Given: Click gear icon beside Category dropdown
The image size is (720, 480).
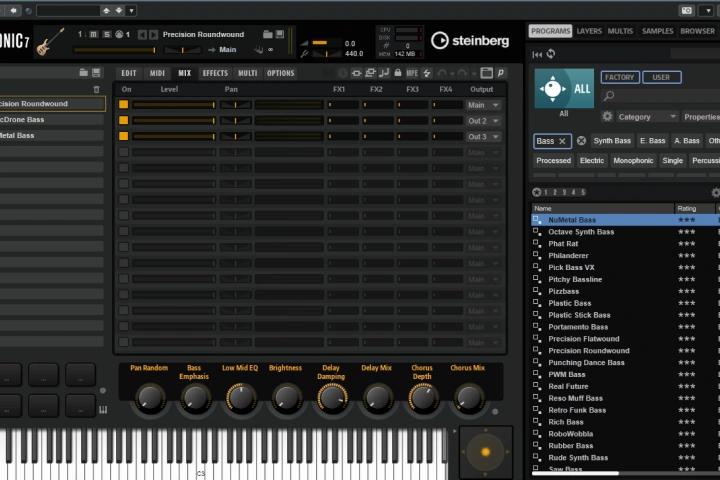Looking at the screenshot, I should click(x=607, y=117).
